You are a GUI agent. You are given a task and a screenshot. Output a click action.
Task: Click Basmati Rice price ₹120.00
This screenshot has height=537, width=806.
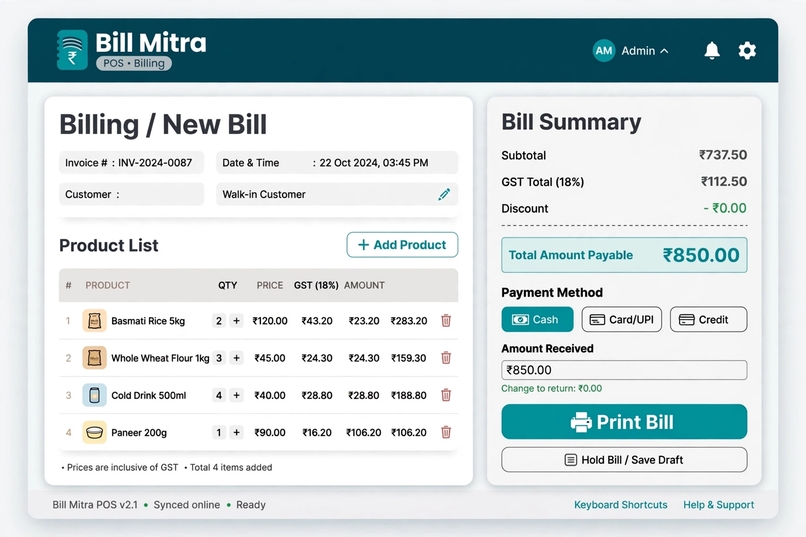click(x=270, y=321)
